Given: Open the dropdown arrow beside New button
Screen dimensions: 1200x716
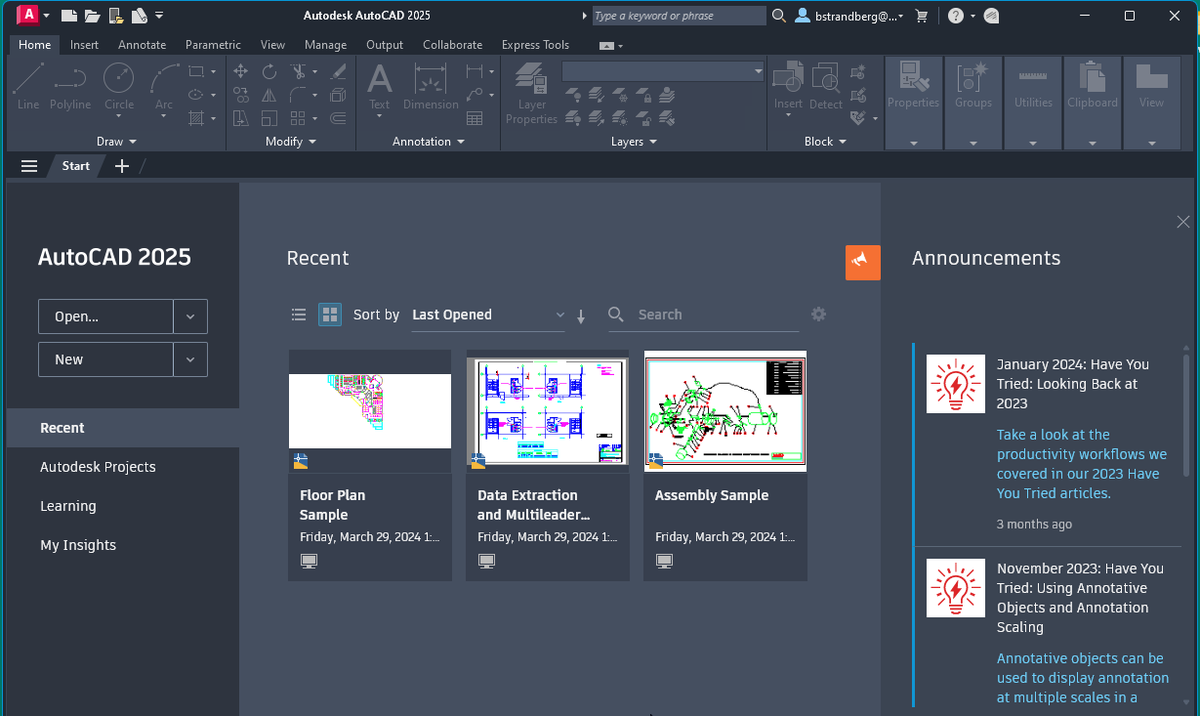Looking at the screenshot, I should pos(190,359).
